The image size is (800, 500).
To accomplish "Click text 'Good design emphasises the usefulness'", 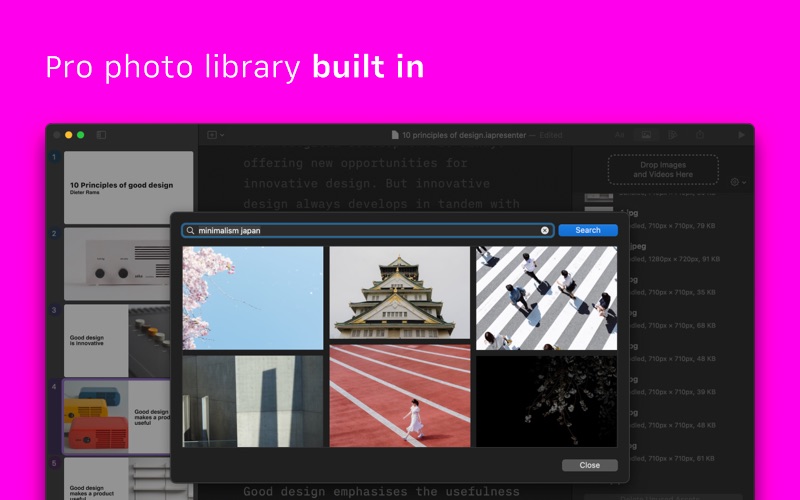I will pyautogui.click(x=381, y=491).
